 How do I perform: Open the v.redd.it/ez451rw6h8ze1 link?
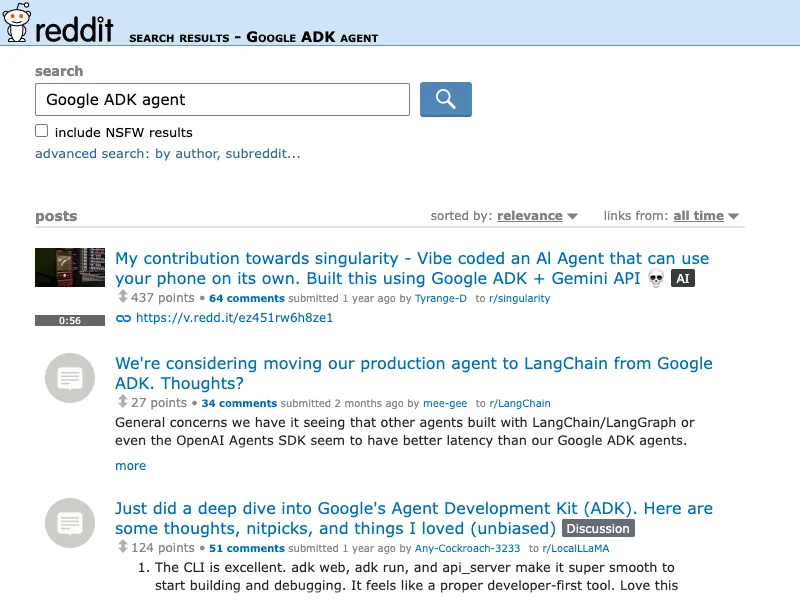[234, 318]
